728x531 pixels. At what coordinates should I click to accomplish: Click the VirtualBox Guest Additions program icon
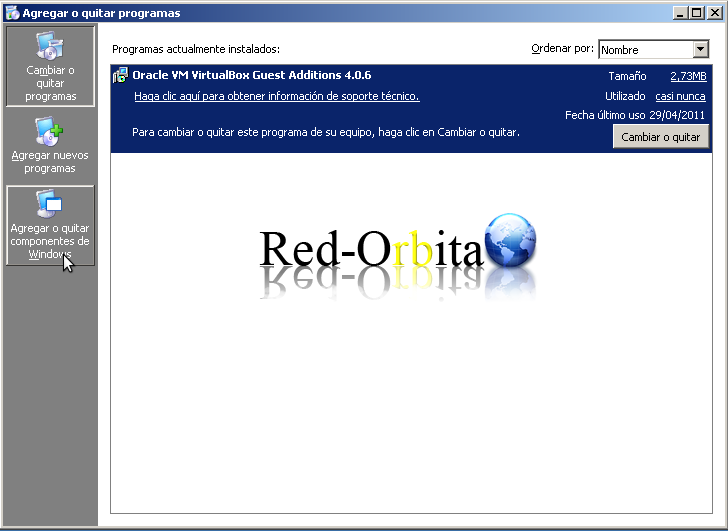(x=120, y=75)
